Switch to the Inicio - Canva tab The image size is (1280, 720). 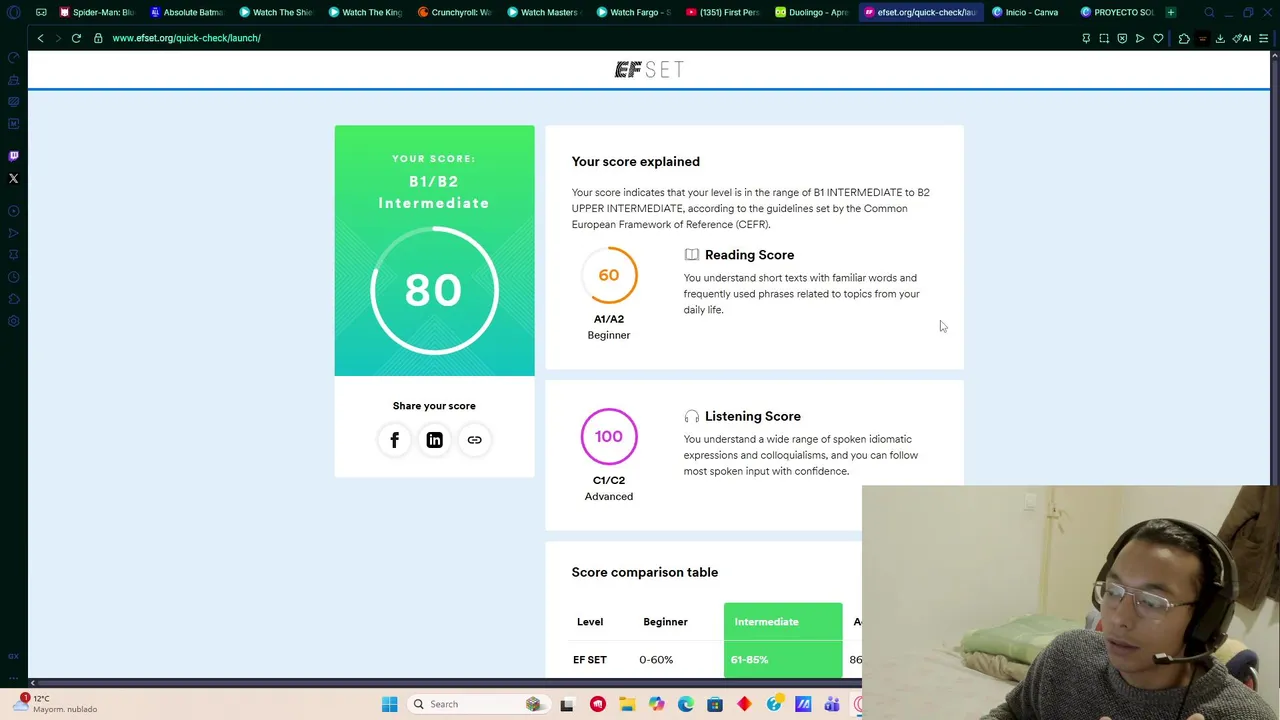tap(1026, 12)
